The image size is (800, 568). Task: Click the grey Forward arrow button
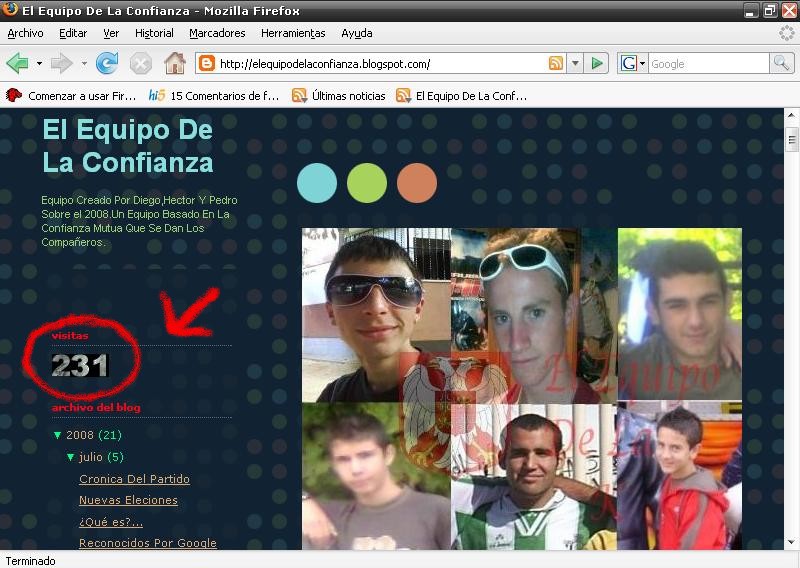(62, 64)
